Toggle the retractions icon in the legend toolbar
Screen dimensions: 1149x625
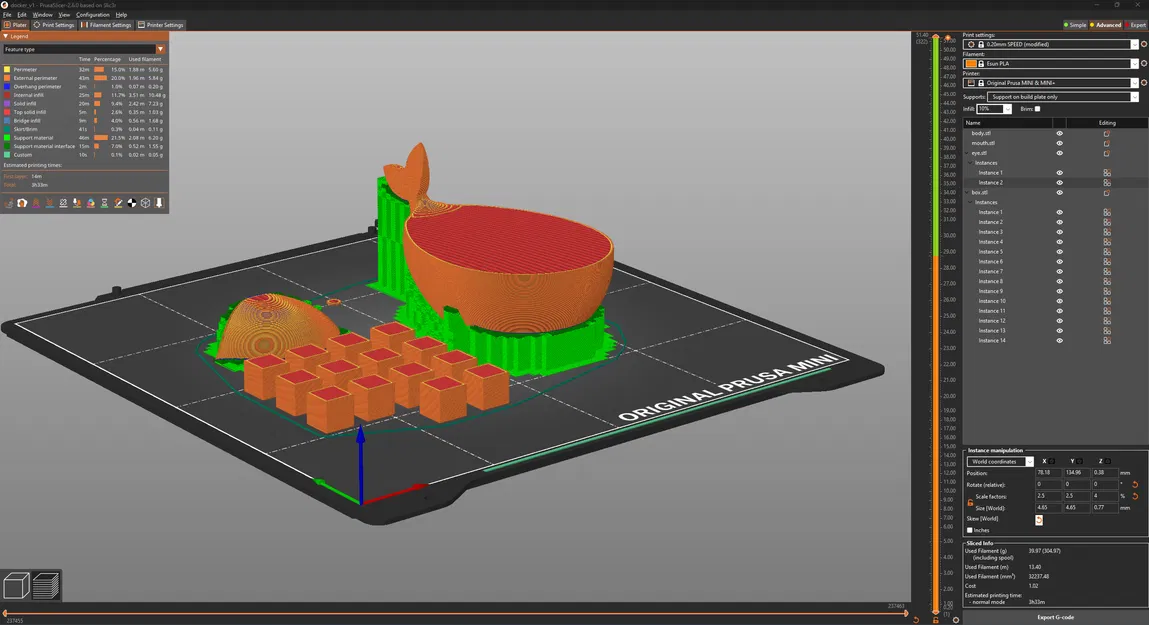(x=36, y=203)
